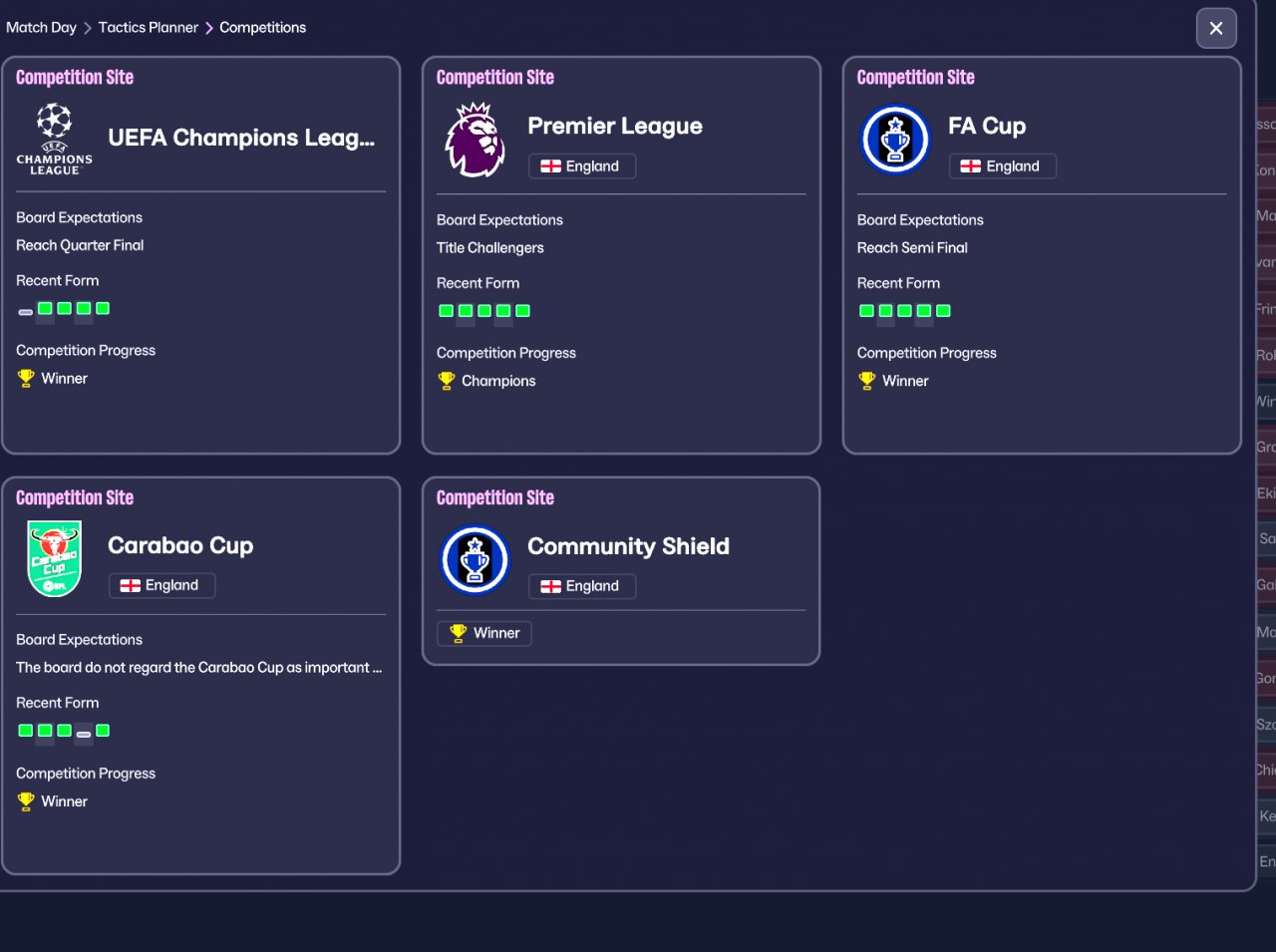The width and height of the screenshot is (1276, 952).
Task: Open Competition Site link for Community Shield
Action: point(495,498)
